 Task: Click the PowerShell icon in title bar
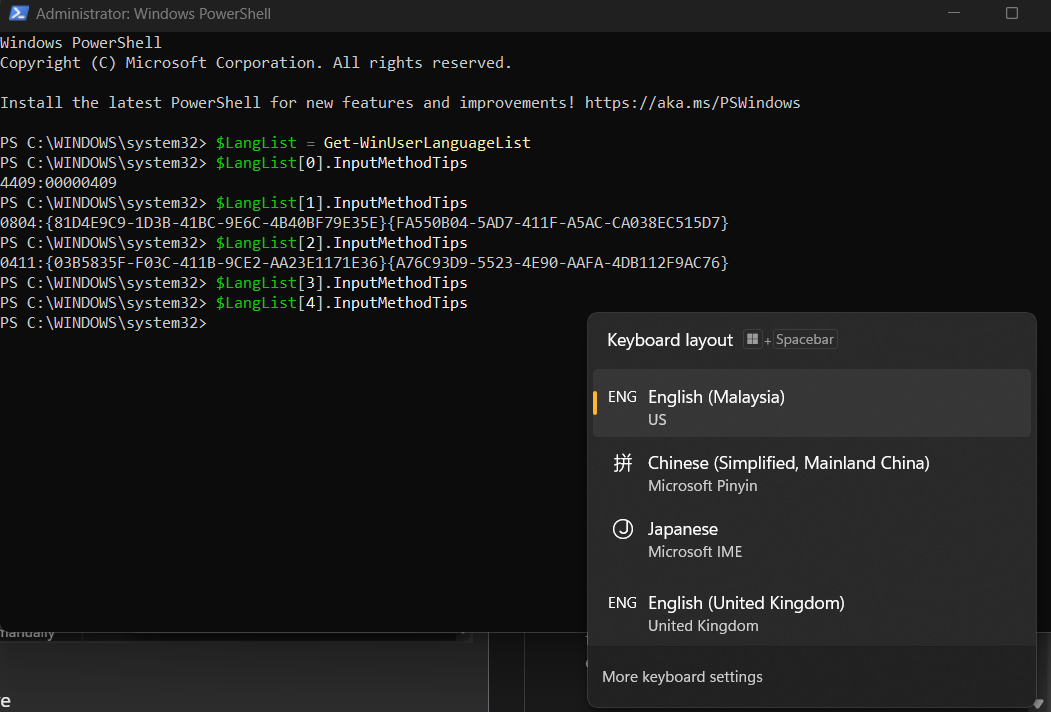coord(18,13)
